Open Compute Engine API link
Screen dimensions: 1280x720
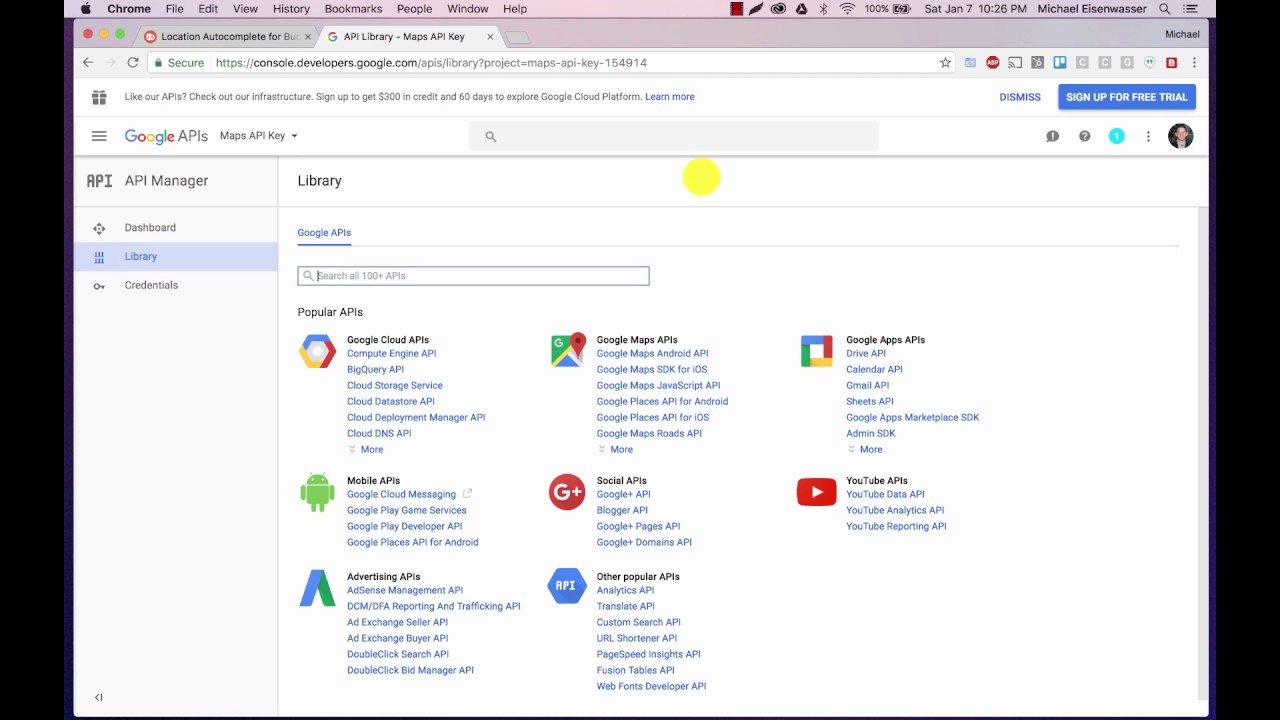click(391, 354)
